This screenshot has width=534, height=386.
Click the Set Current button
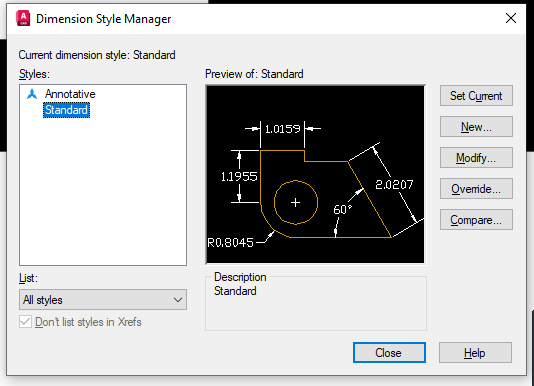tap(476, 96)
